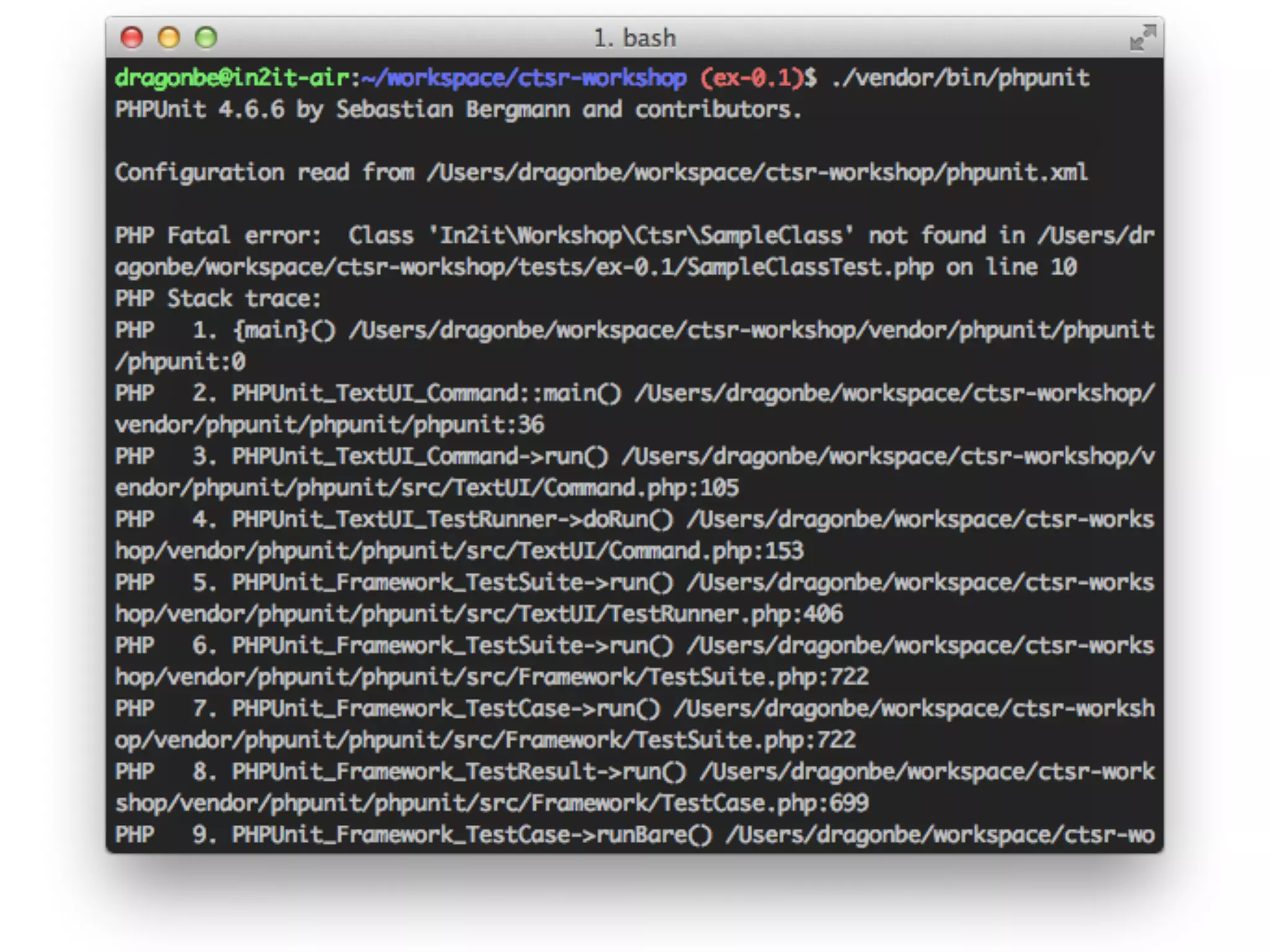This screenshot has width=1270, height=952.
Task: Click the green zoom window button
Action: (x=206, y=38)
